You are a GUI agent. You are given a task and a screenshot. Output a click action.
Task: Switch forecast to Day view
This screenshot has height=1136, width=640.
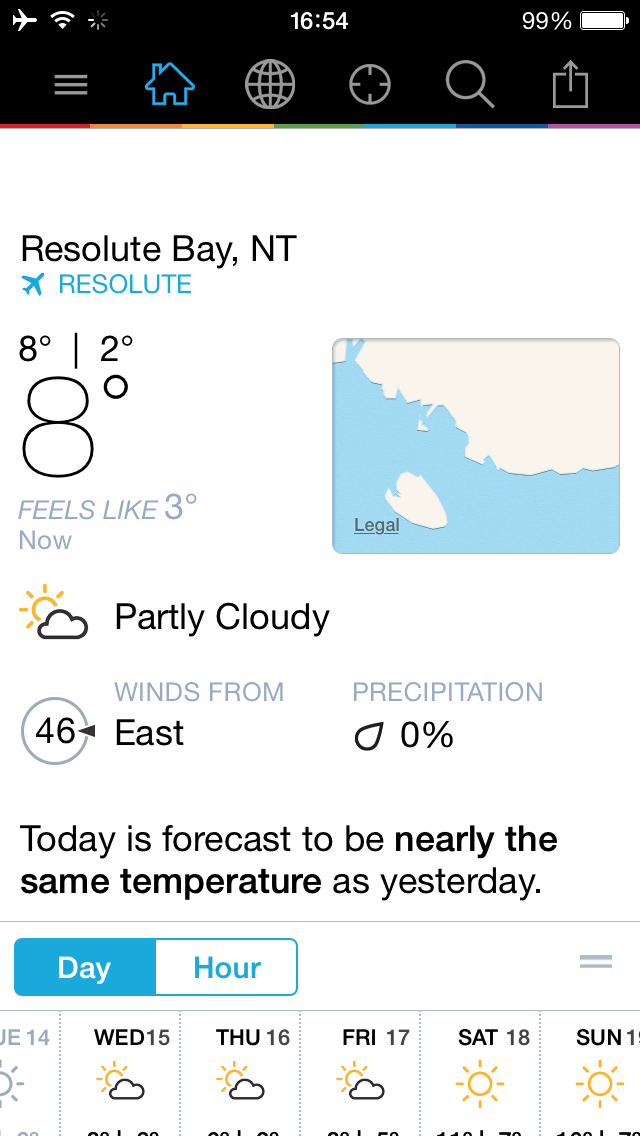click(85, 967)
